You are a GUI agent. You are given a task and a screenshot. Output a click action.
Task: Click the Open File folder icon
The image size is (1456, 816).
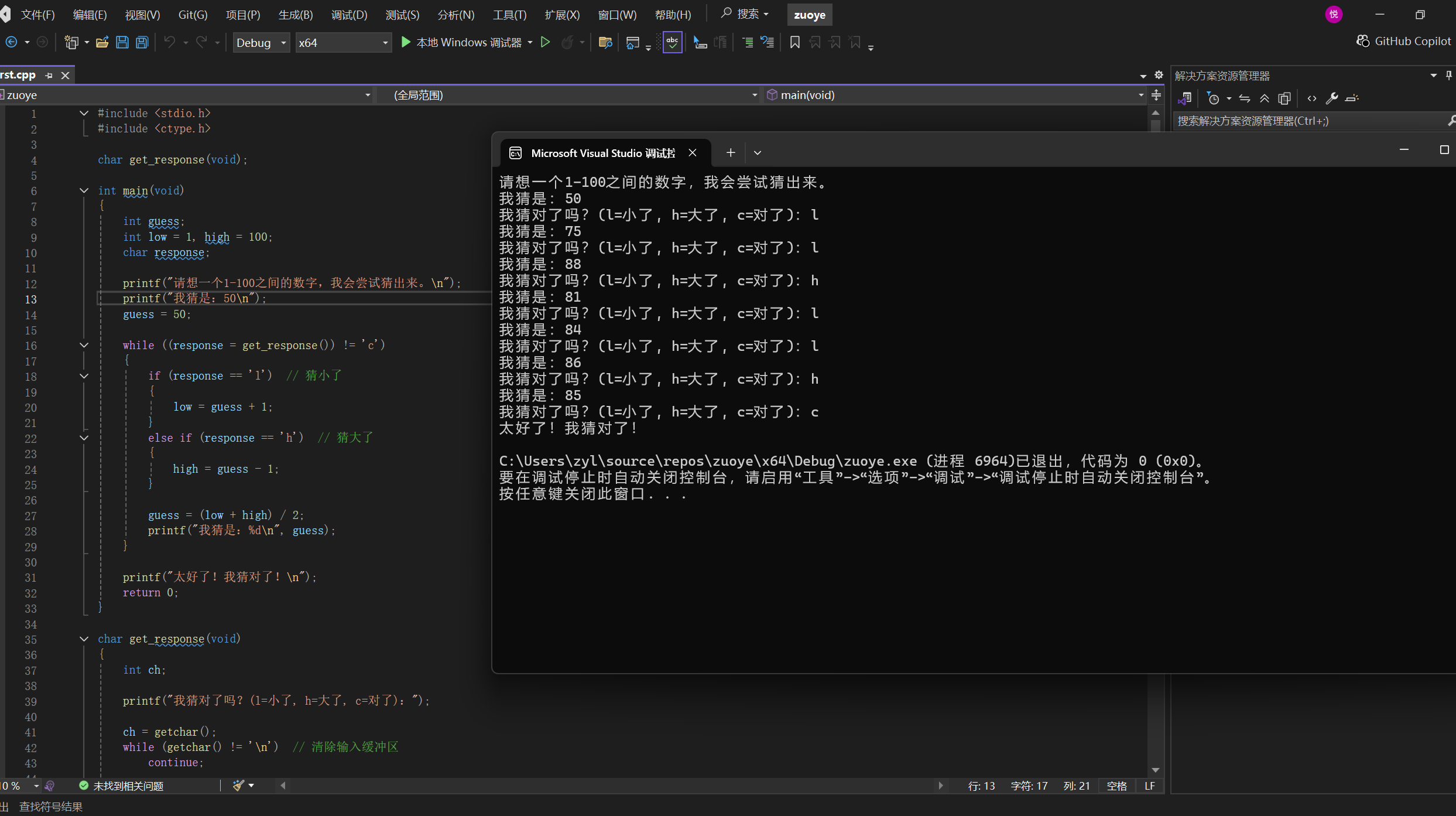[102, 42]
